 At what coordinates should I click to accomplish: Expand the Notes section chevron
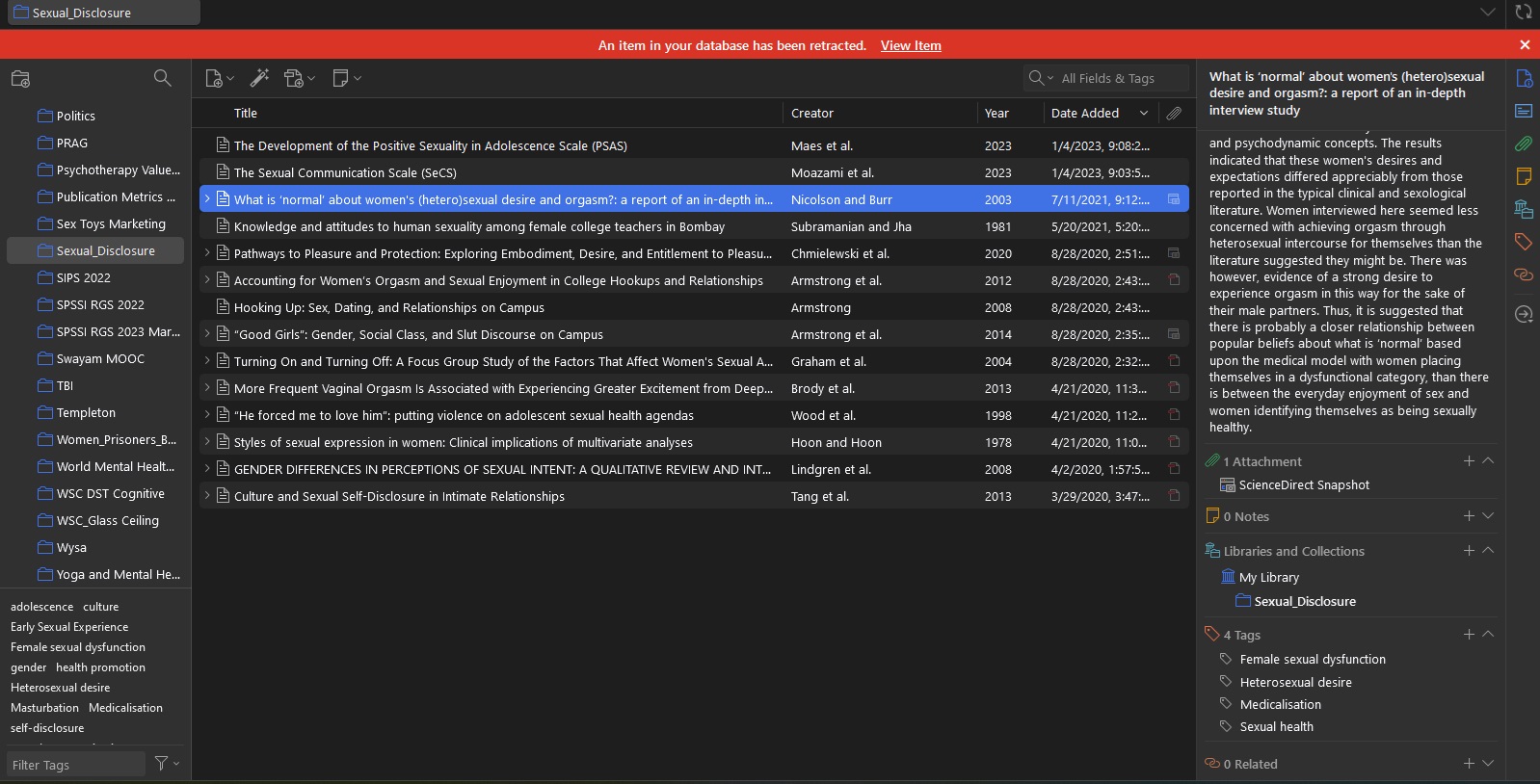(1488, 516)
